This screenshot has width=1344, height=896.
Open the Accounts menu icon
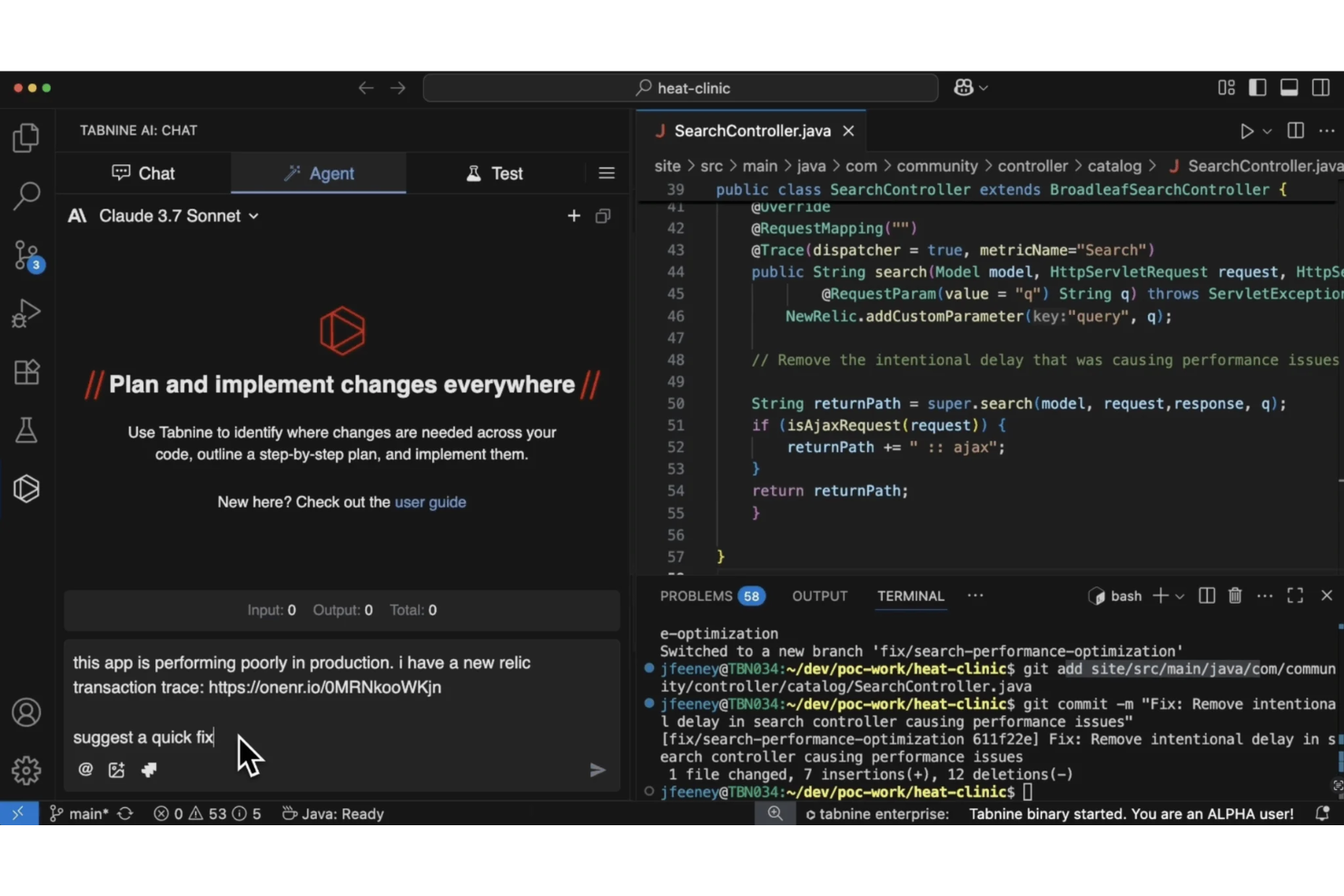coord(26,713)
